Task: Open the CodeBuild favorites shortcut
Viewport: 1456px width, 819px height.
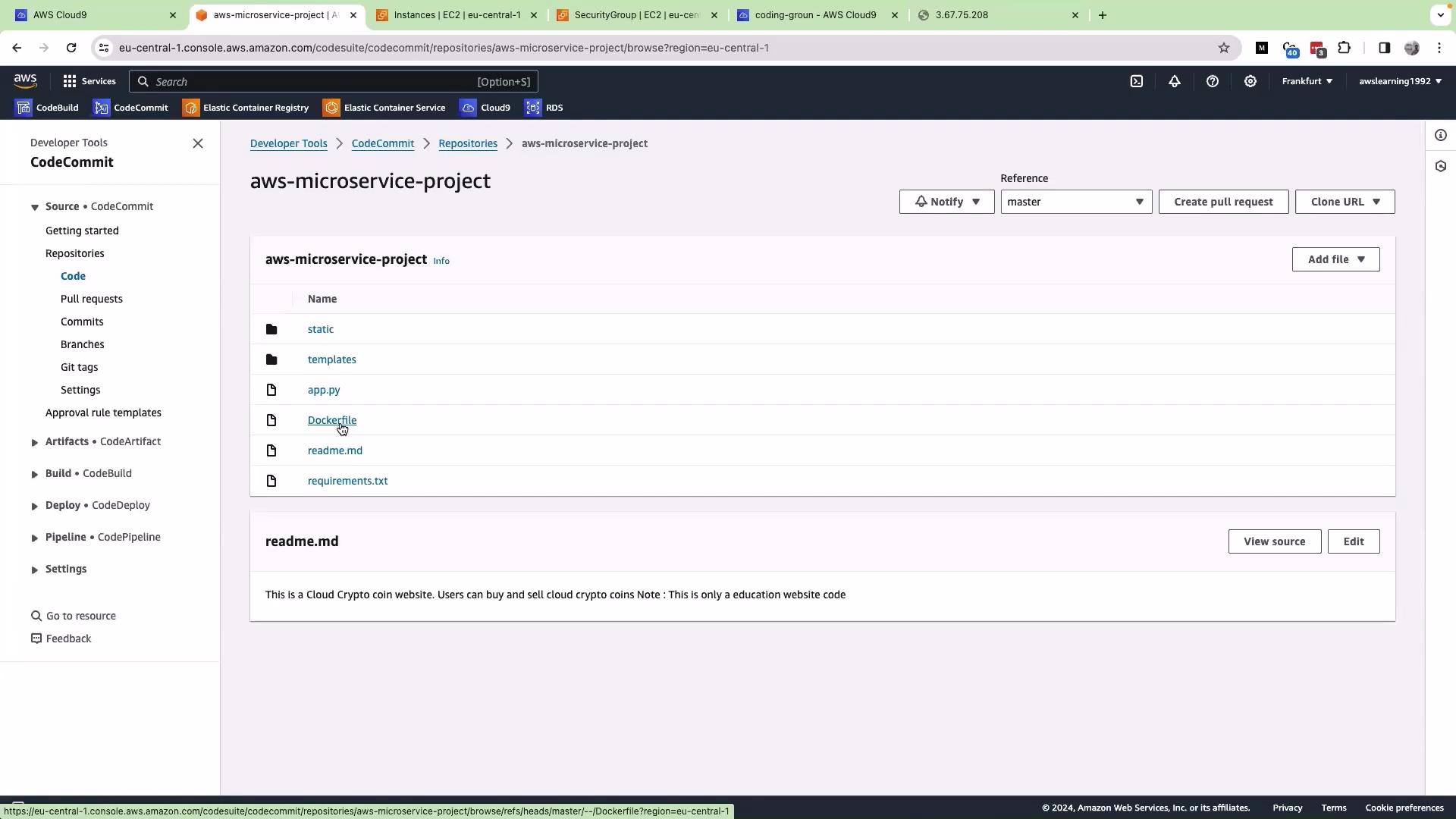Action: coord(47,108)
